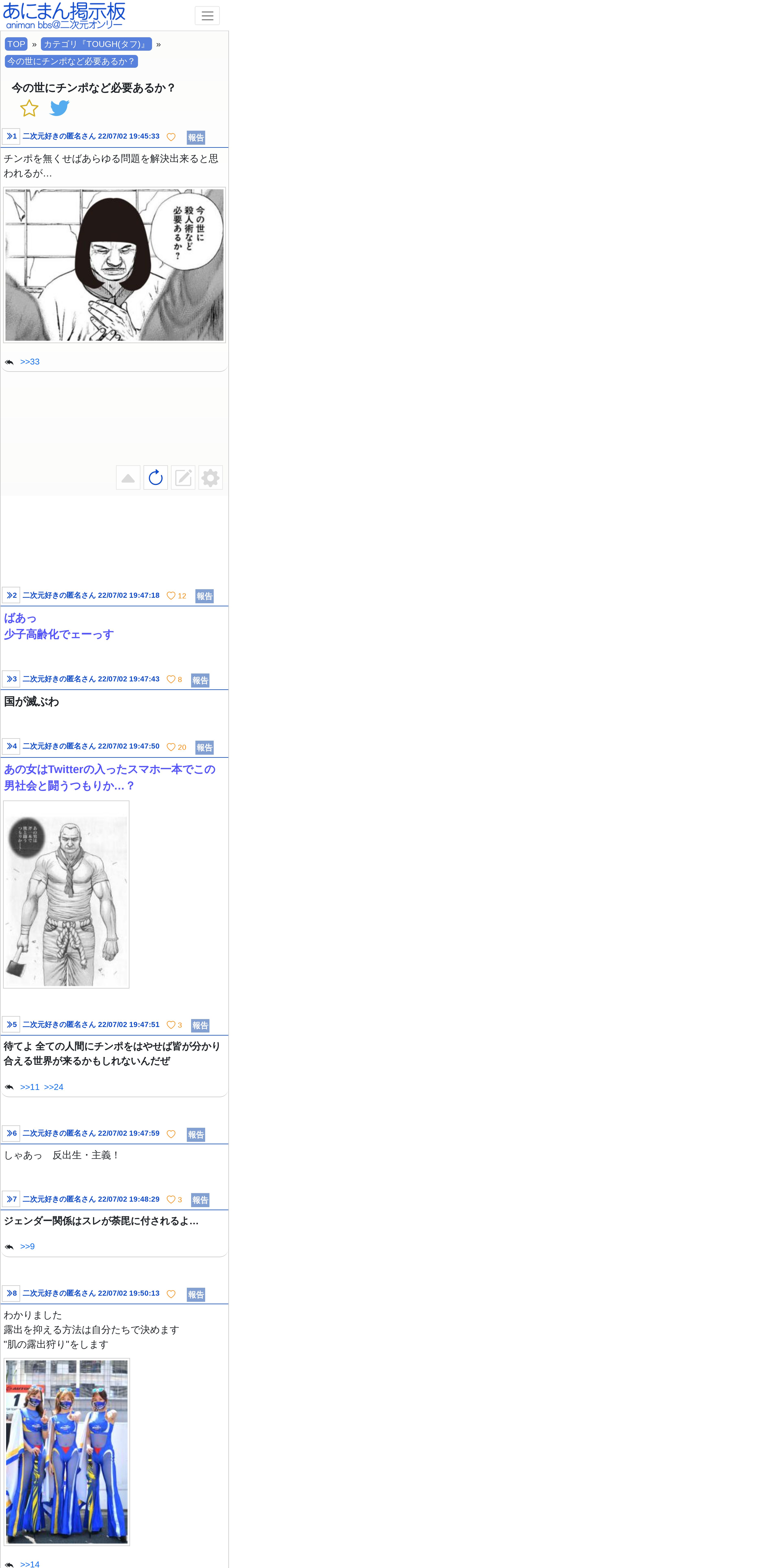
Task: Report post 6 with 報告 button
Action: [x=196, y=1135]
